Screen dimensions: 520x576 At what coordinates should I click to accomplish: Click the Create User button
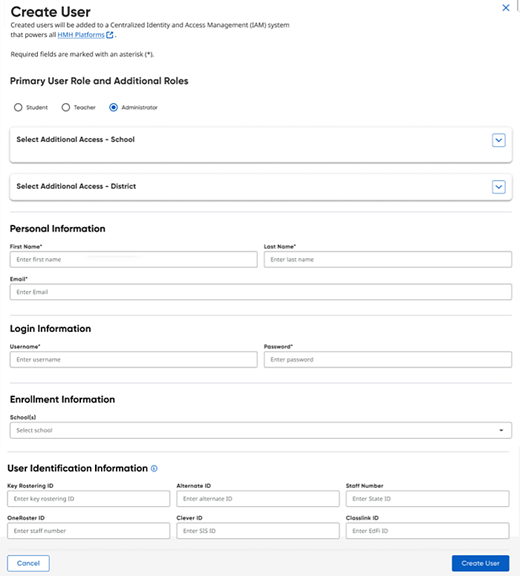click(480, 563)
